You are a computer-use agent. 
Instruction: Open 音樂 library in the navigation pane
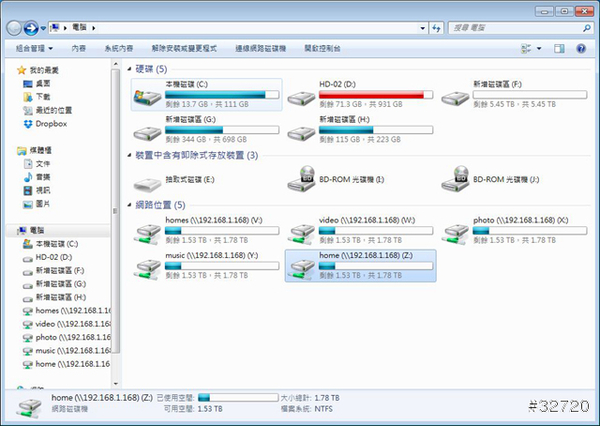[37, 177]
